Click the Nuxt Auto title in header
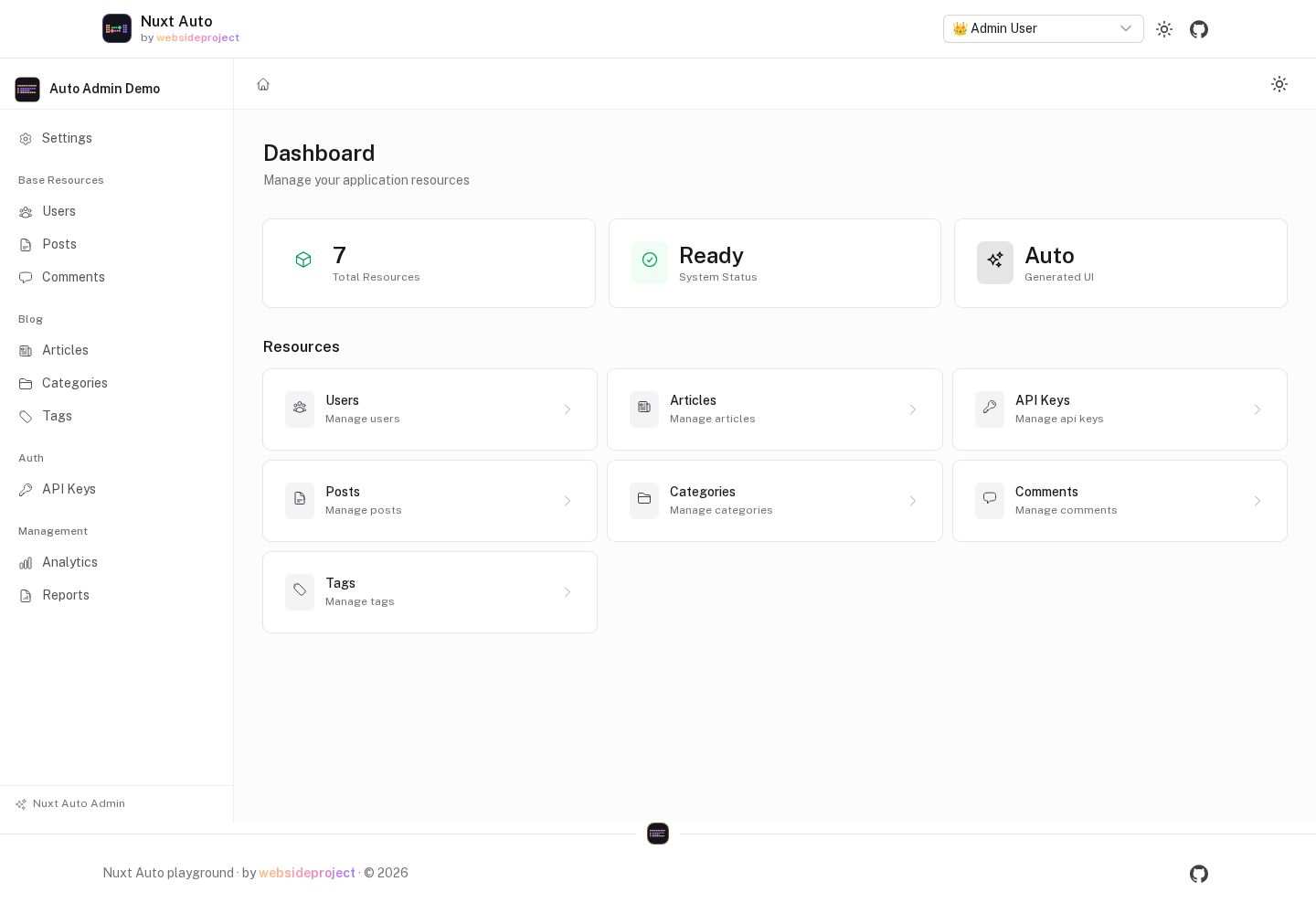 coord(176,21)
